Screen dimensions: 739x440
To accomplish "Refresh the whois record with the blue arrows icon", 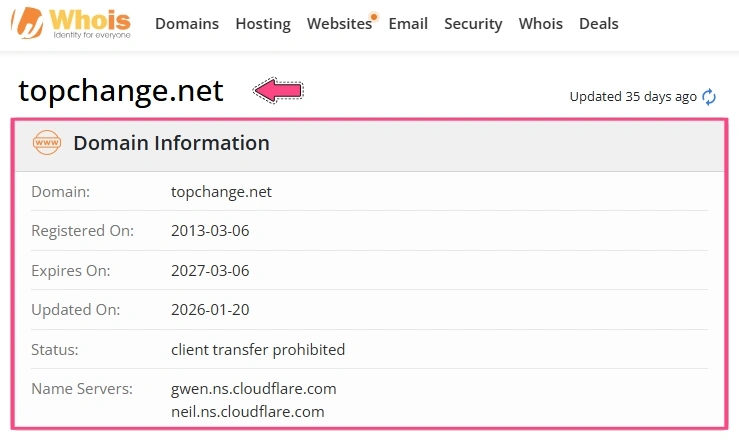I will tap(709, 97).
